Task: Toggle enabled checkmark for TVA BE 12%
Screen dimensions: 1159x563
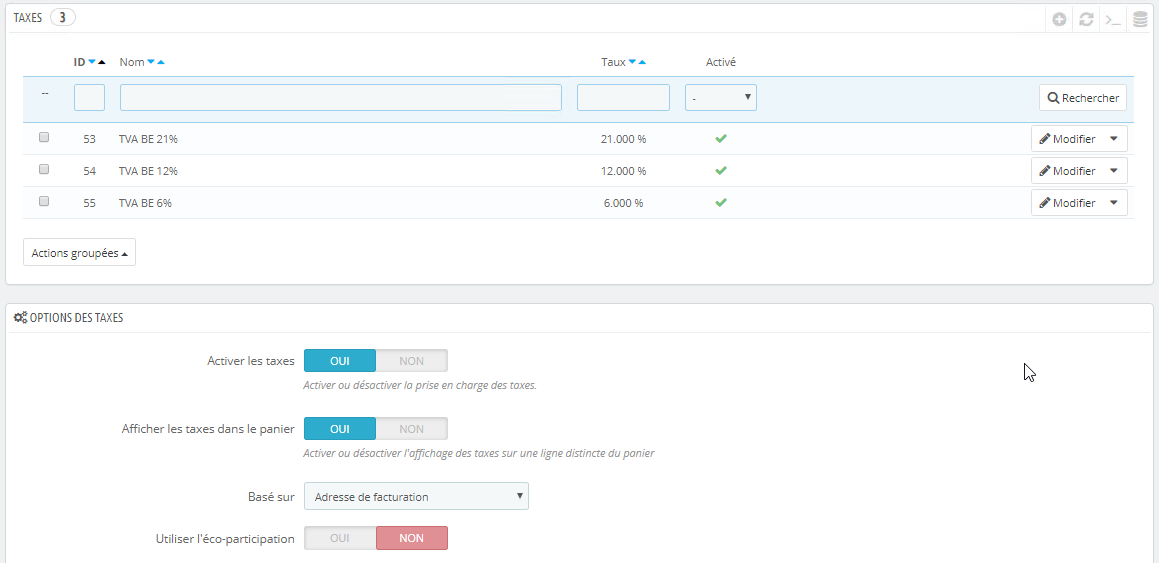Action: pyautogui.click(x=721, y=171)
